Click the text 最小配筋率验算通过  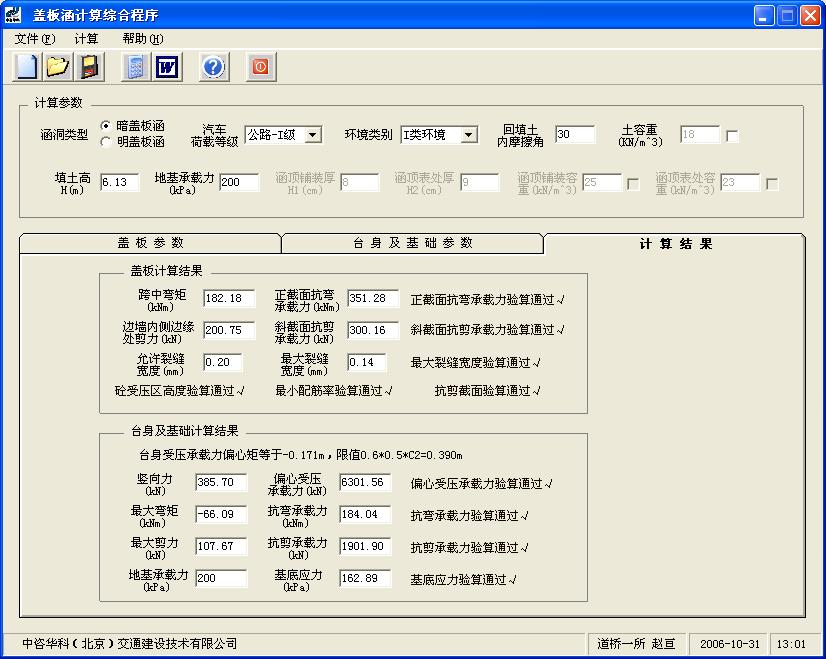[333, 390]
